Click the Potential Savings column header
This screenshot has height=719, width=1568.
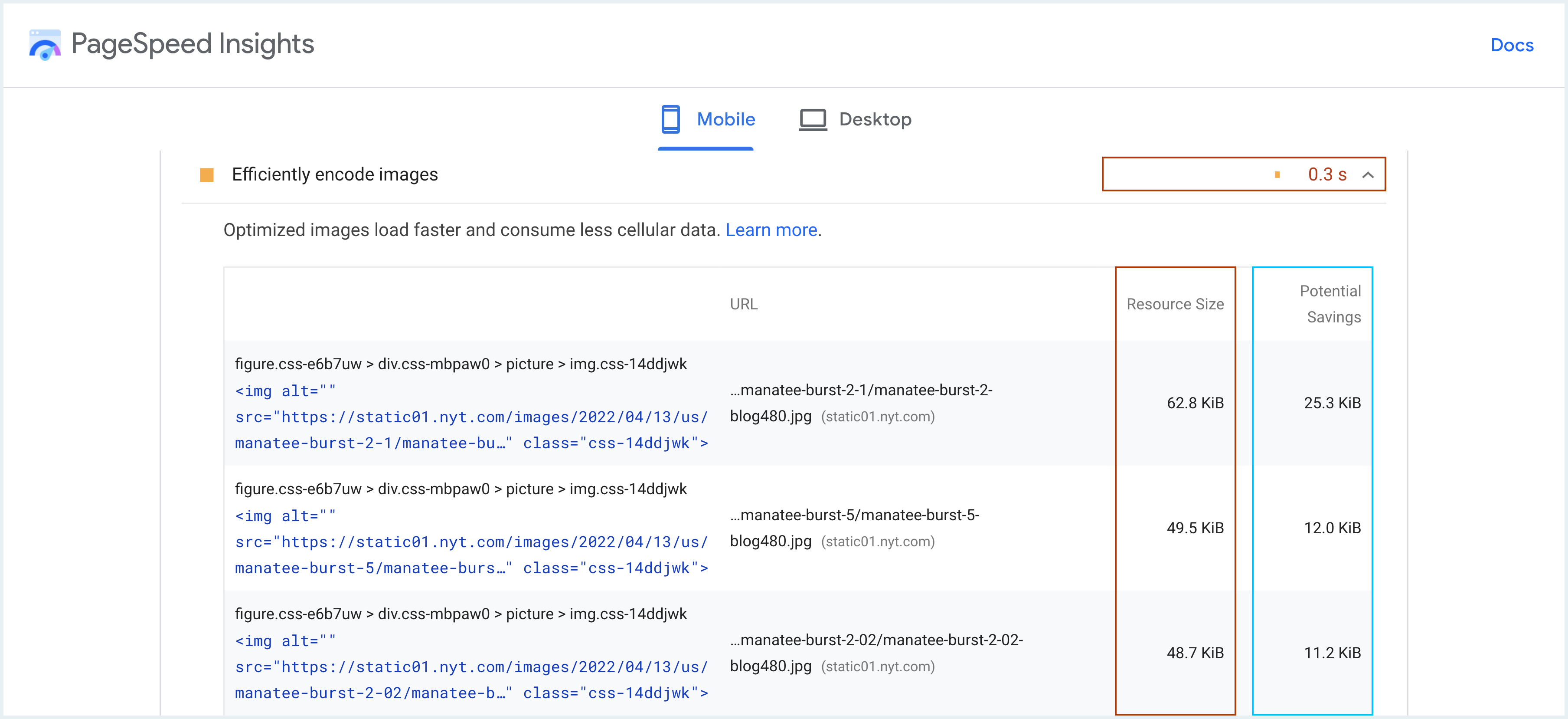pyautogui.click(x=1331, y=304)
